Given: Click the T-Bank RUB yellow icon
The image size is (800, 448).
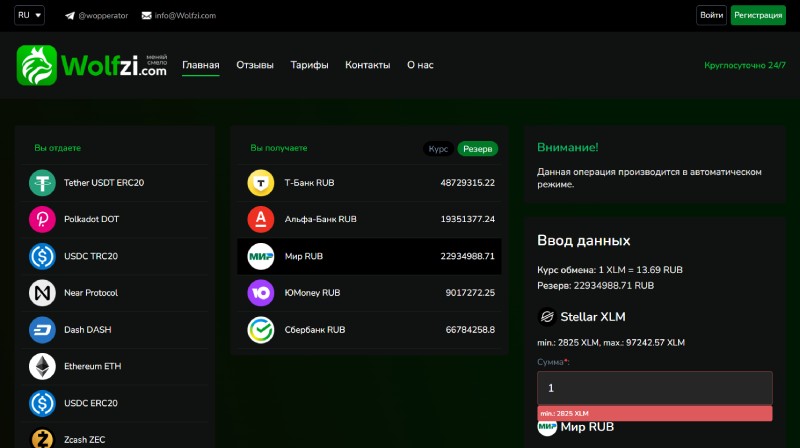Looking at the screenshot, I should pos(261,183).
